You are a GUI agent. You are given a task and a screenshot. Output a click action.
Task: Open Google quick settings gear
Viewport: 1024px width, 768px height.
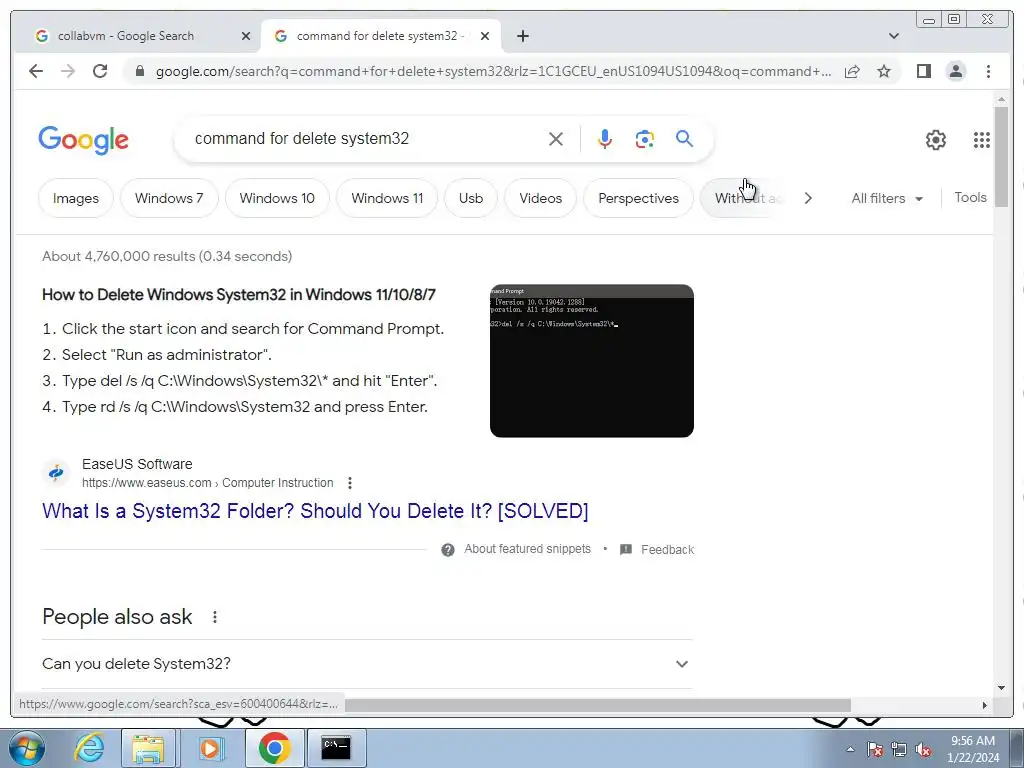pos(936,140)
